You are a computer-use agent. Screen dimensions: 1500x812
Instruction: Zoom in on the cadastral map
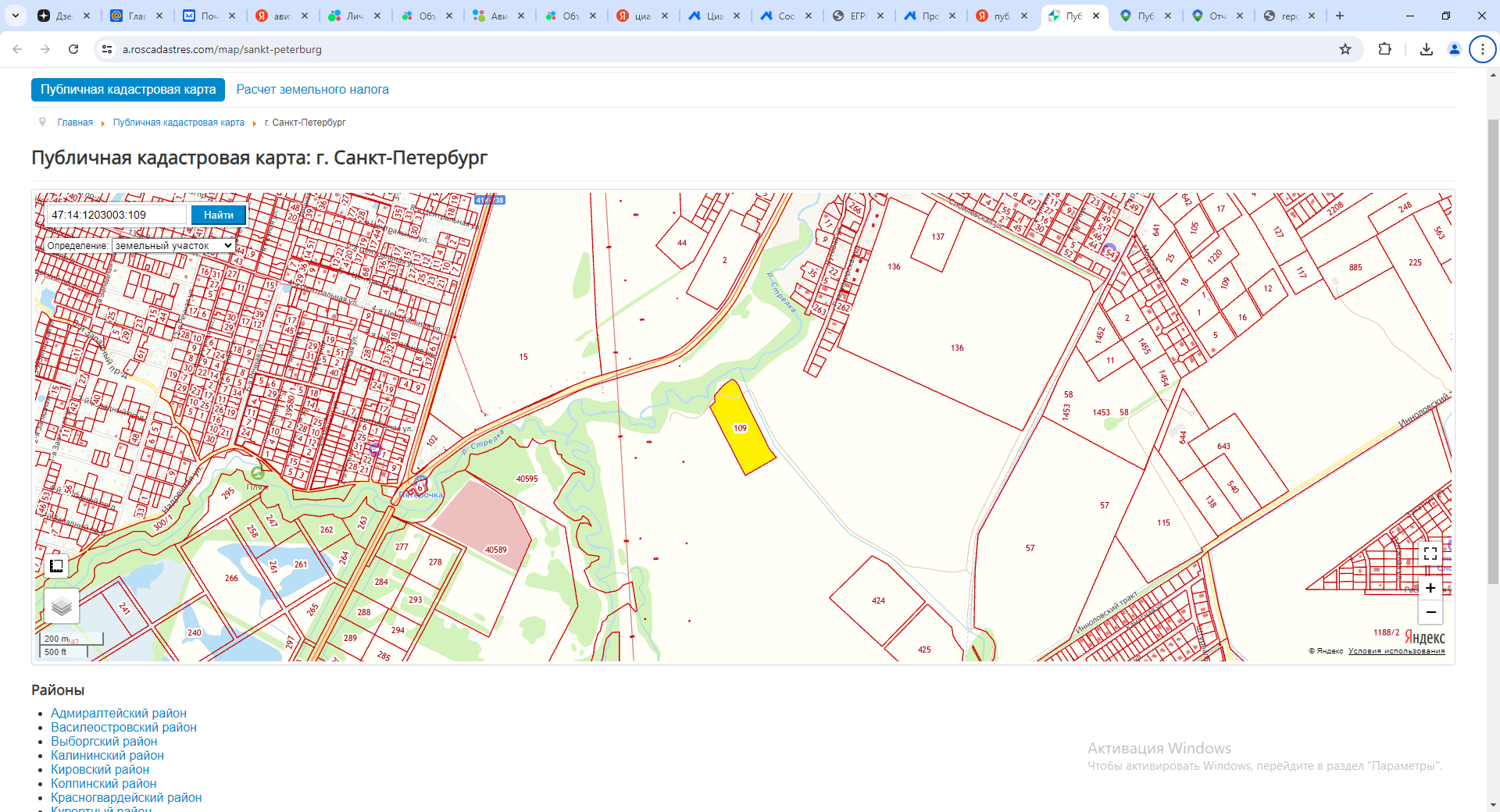tap(1430, 588)
